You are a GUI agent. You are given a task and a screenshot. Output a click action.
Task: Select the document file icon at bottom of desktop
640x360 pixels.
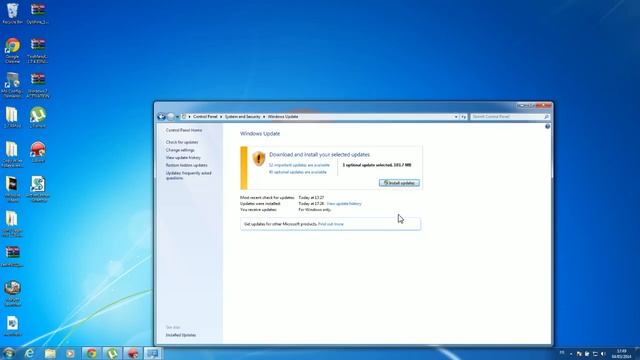(x=12, y=326)
